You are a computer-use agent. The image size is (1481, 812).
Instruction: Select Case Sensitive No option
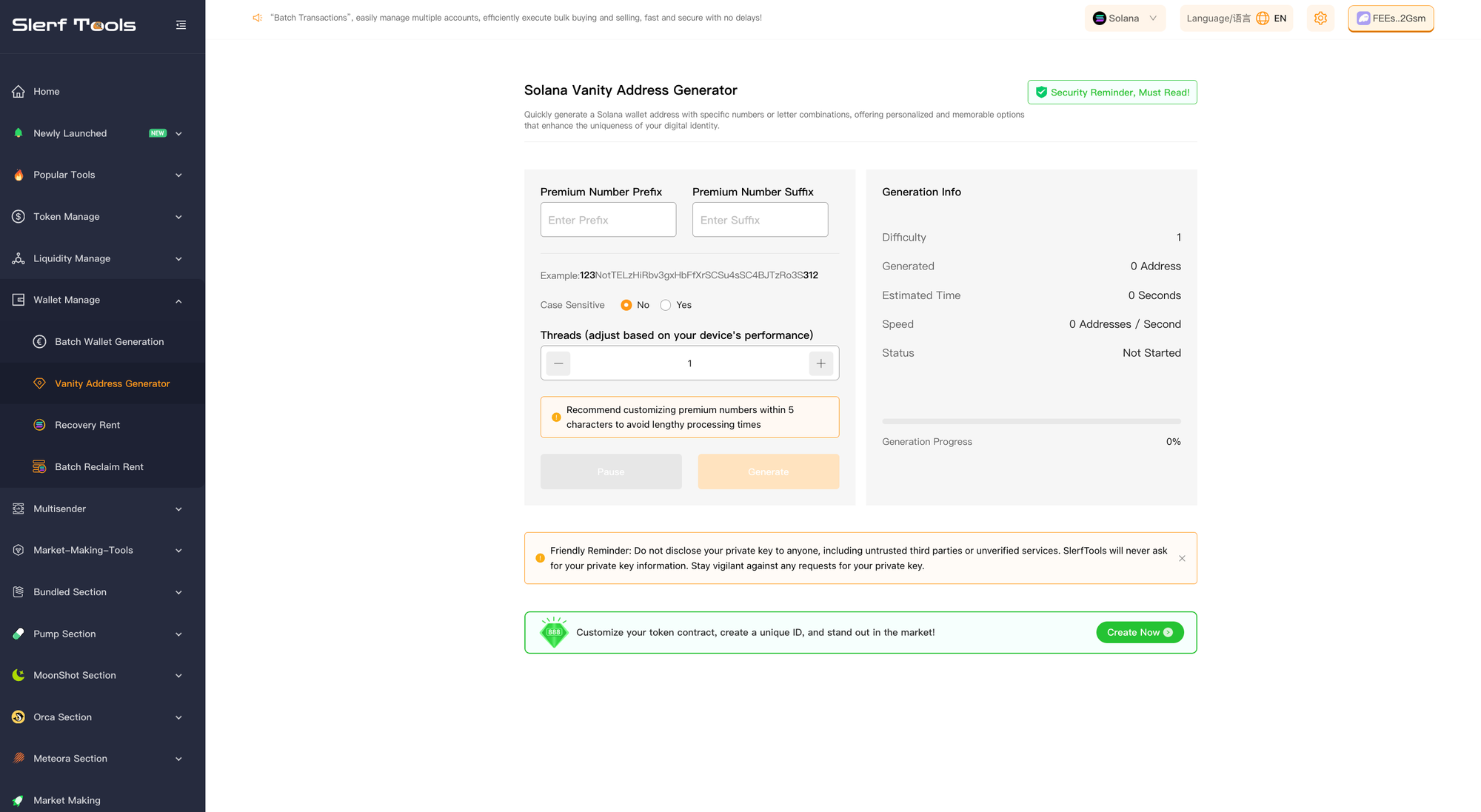626,305
